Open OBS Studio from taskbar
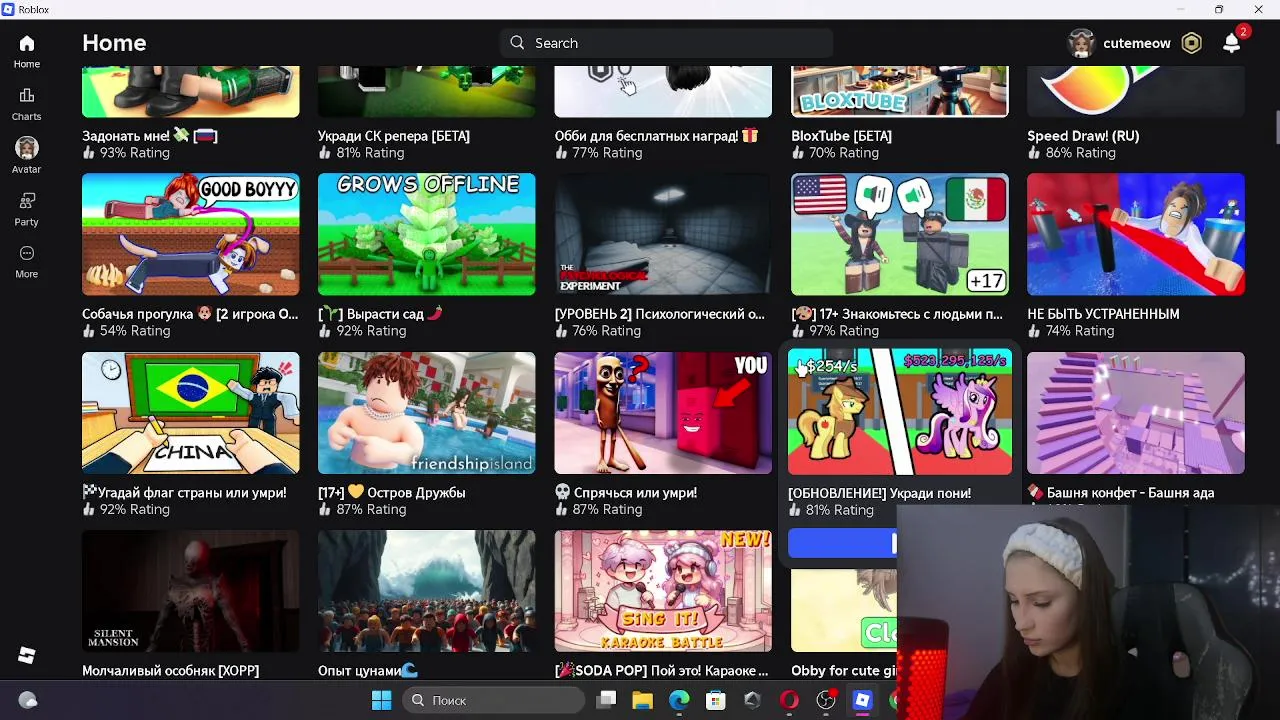The image size is (1280, 720). pos(826,700)
